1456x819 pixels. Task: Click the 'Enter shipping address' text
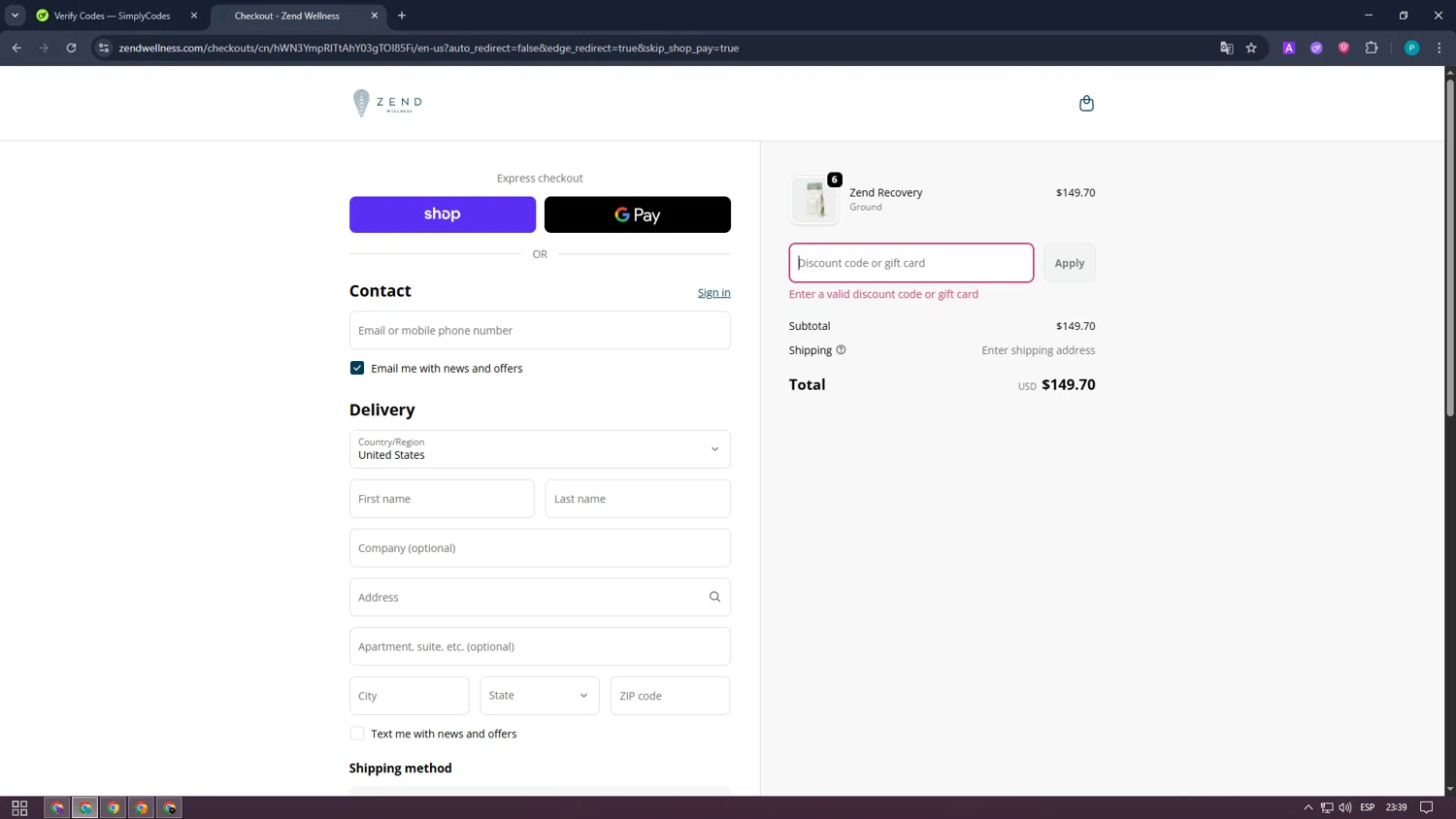pos(1039,350)
